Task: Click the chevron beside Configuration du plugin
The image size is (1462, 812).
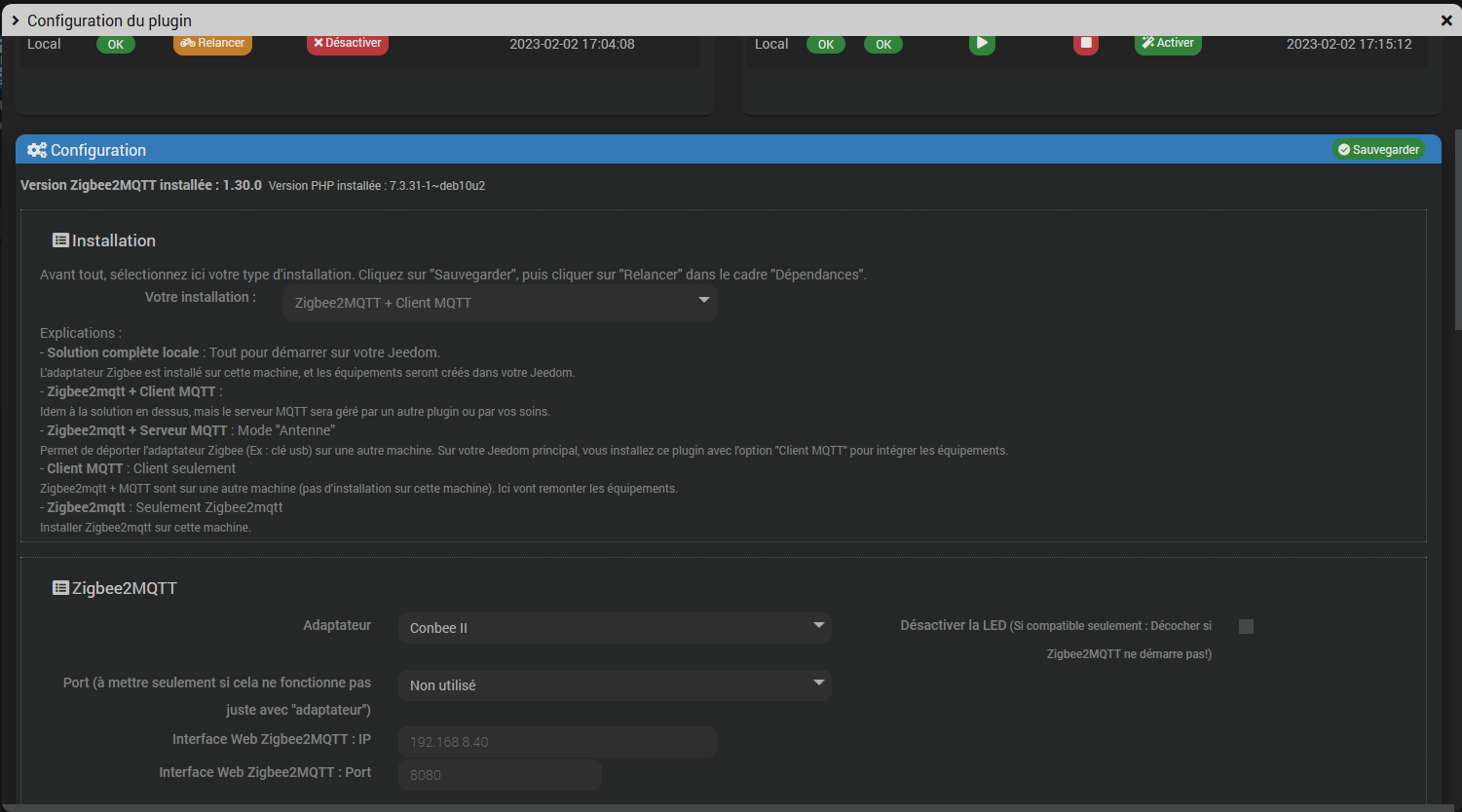Action: coord(15,20)
